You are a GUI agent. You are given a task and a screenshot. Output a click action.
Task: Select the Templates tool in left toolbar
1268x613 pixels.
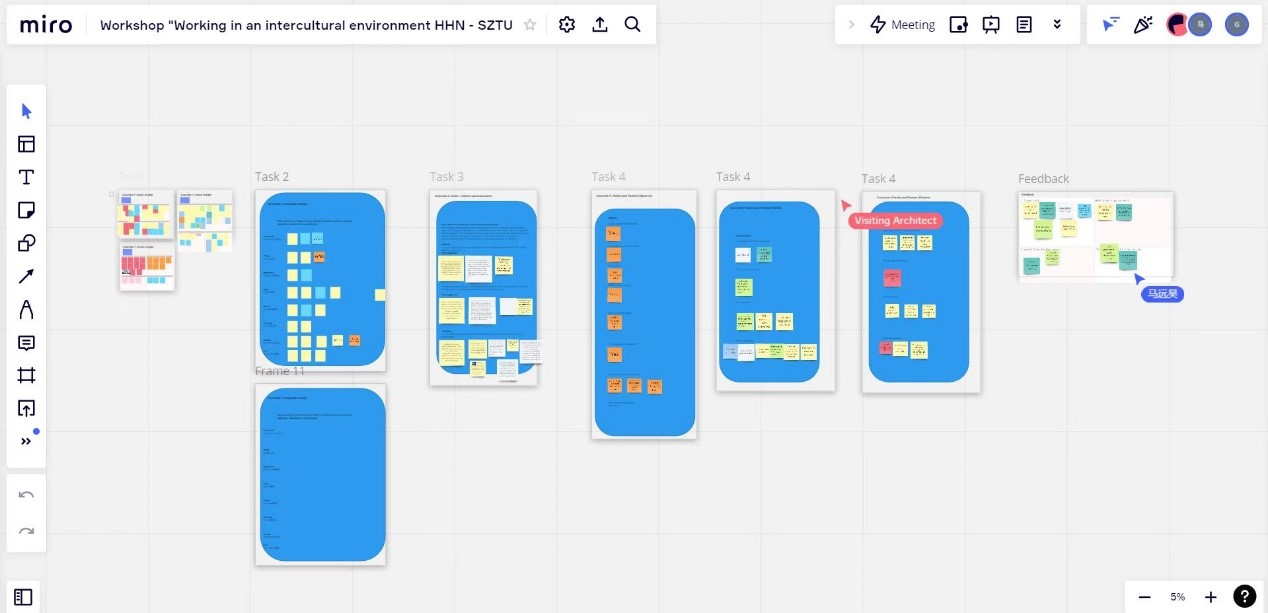[x=27, y=144]
